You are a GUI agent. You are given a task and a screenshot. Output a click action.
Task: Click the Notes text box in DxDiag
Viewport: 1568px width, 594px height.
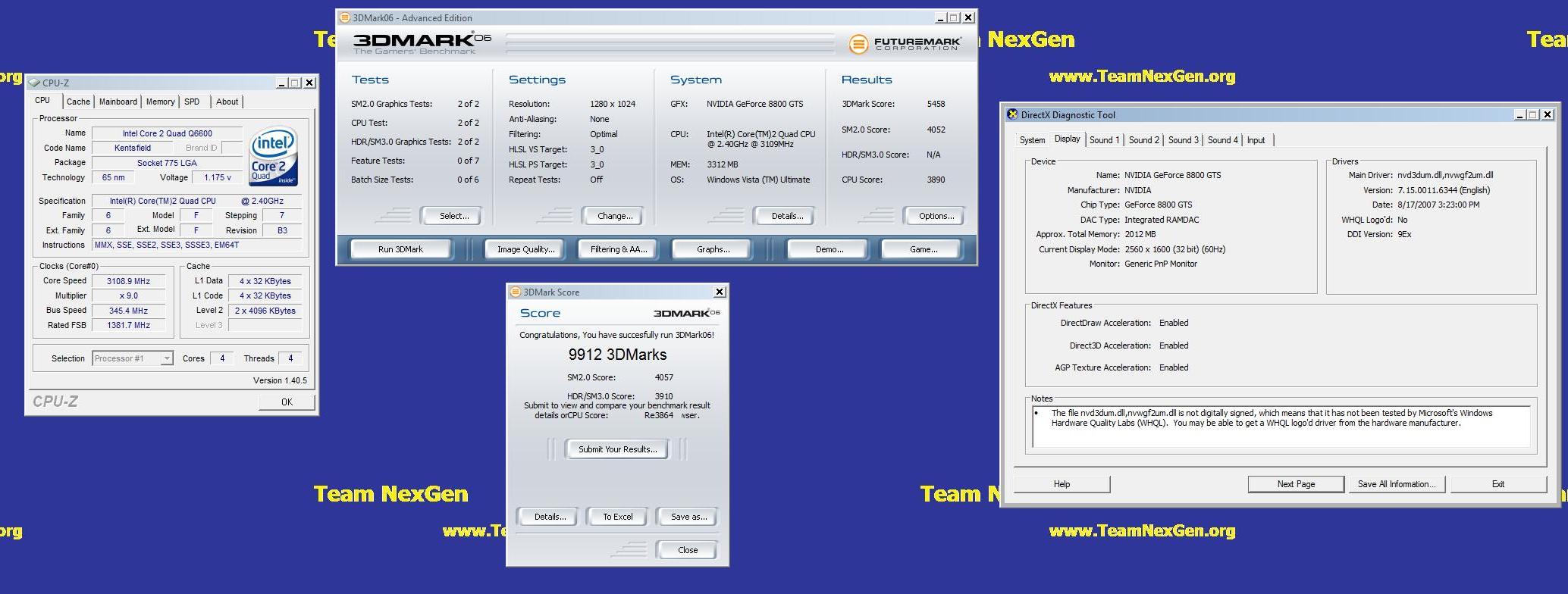pyautogui.click(x=1281, y=426)
